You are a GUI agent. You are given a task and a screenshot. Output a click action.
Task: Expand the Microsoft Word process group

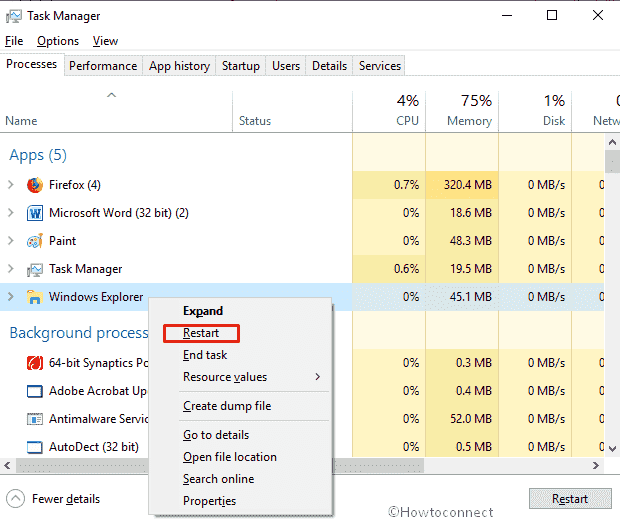tap(11, 213)
